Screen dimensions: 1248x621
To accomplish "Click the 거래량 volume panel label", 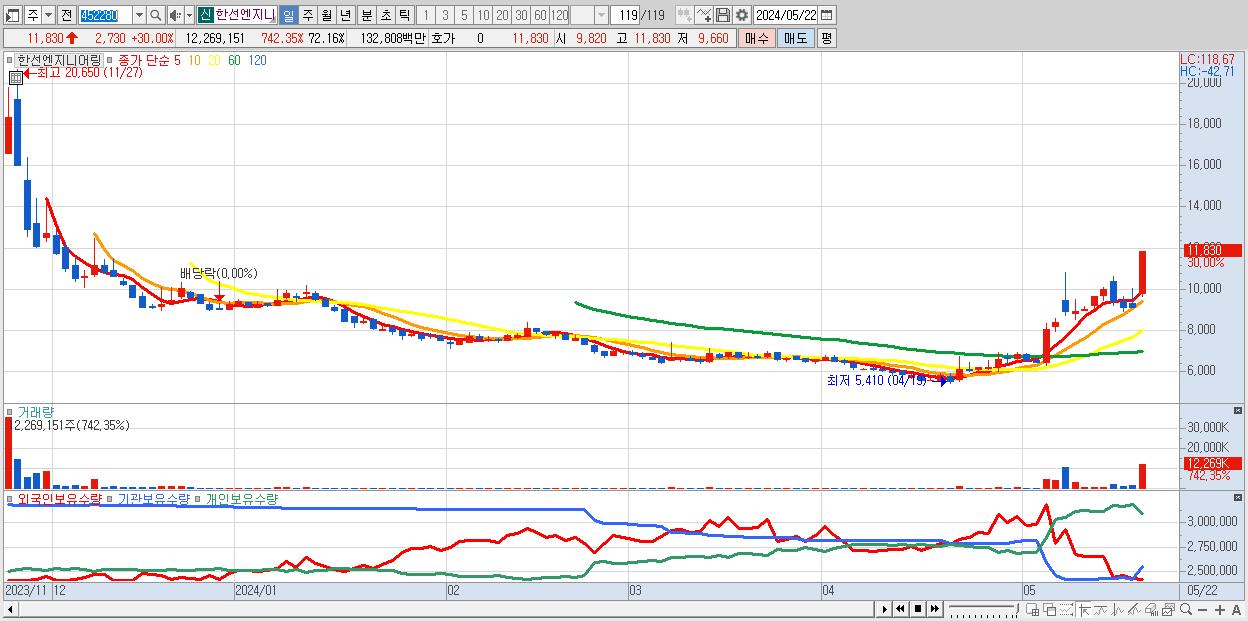I will click(x=34, y=412).
